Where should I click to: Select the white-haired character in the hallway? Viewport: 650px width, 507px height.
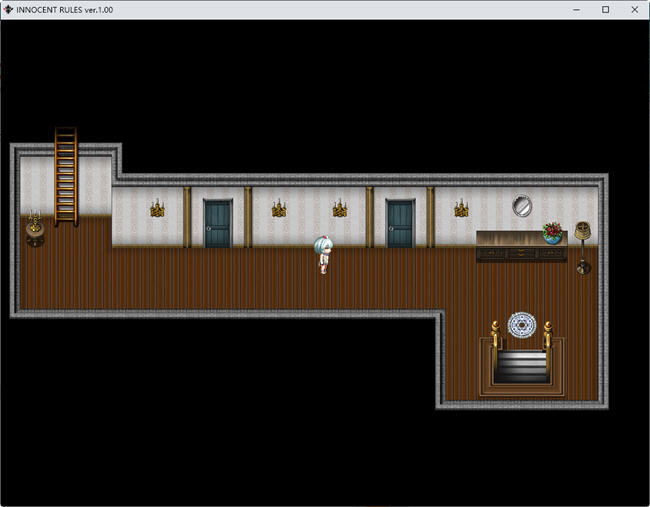pos(323,254)
